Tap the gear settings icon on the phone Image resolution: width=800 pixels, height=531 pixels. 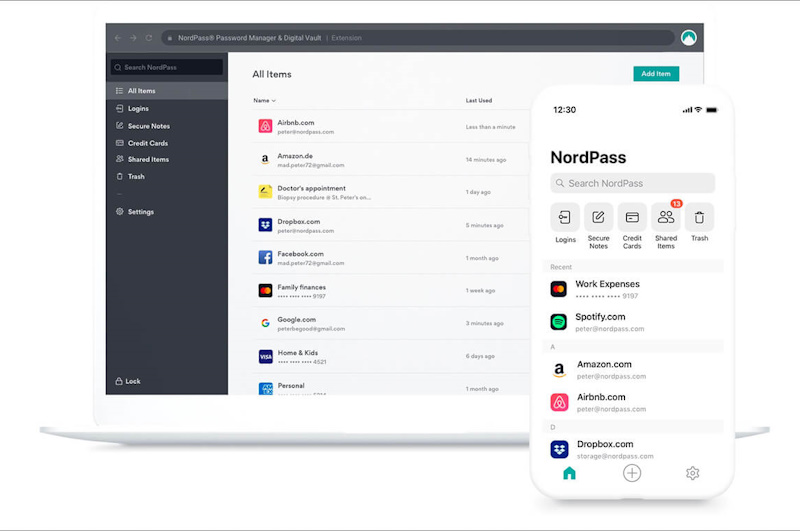click(x=692, y=473)
